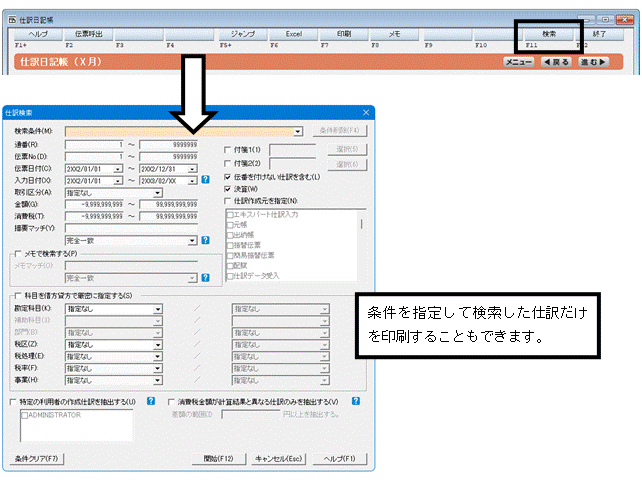Click メニュー button in orange bar
Image resolution: width=642 pixels, height=489 pixels.
coord(518,62)
